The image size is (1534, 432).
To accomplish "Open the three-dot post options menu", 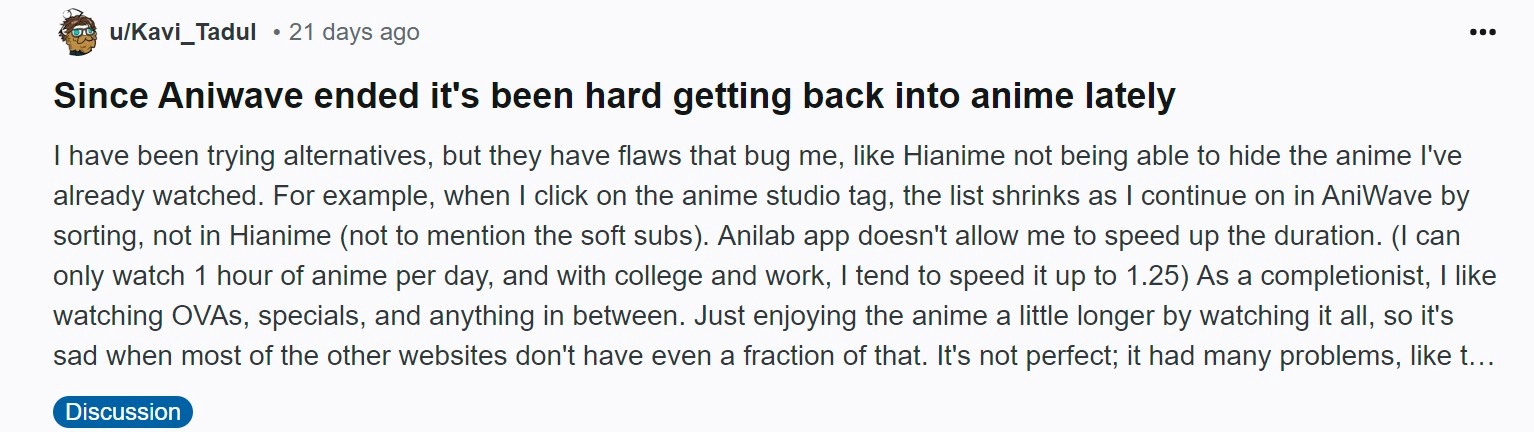I will (x=1481, y=33).
